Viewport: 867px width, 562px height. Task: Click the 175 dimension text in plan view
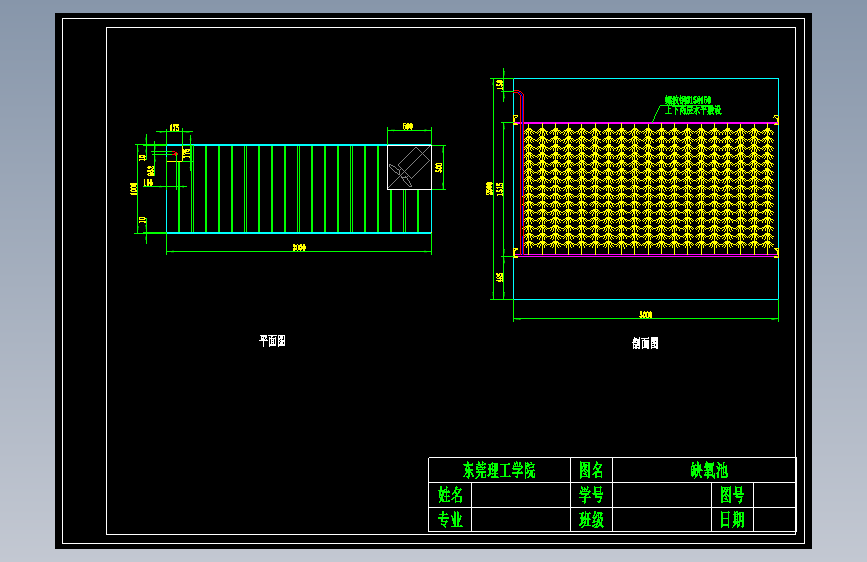pos(174,128)
